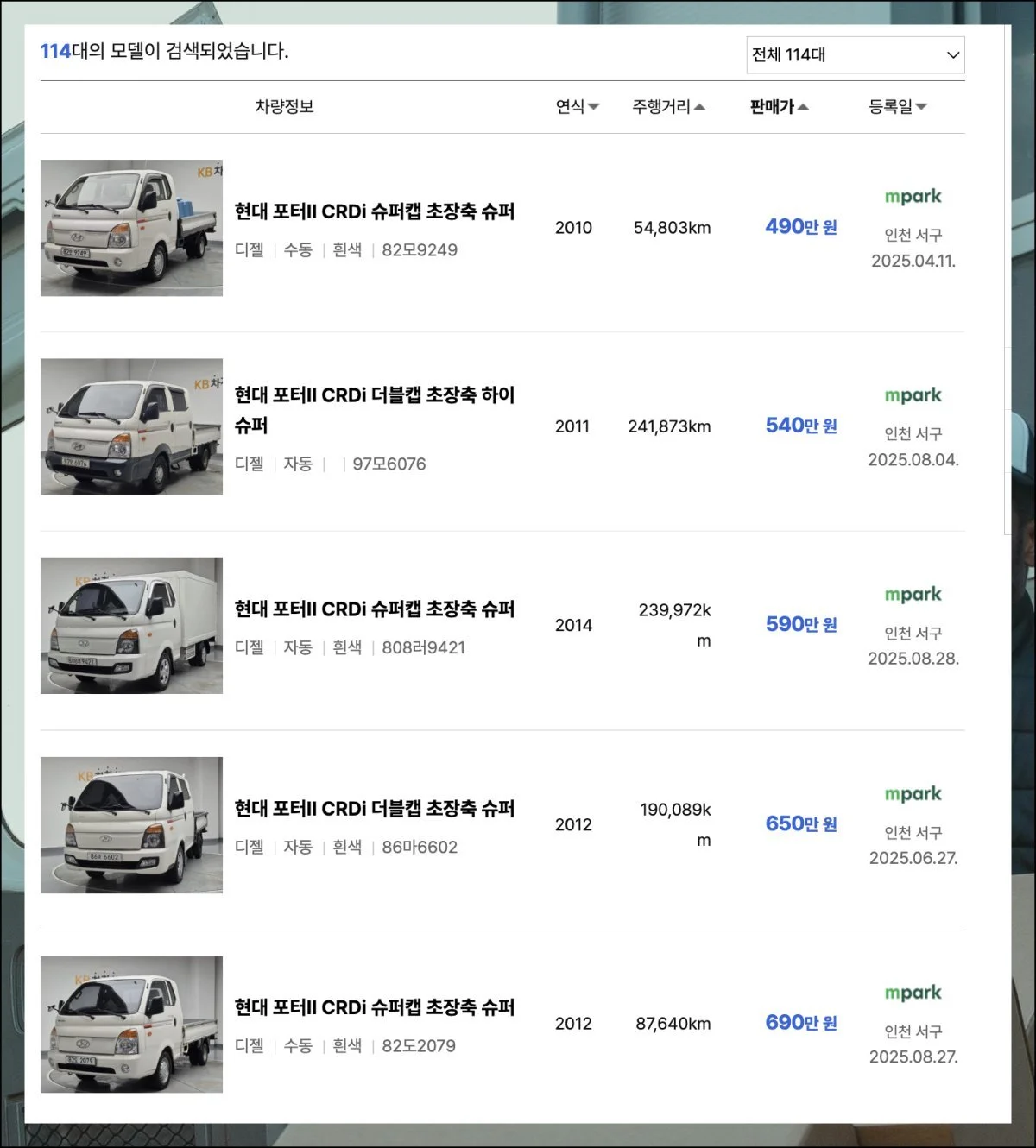This screenshot has height=1148, width=1036.
Task: Sort by 등록일 column header
Action: (897, 106)
